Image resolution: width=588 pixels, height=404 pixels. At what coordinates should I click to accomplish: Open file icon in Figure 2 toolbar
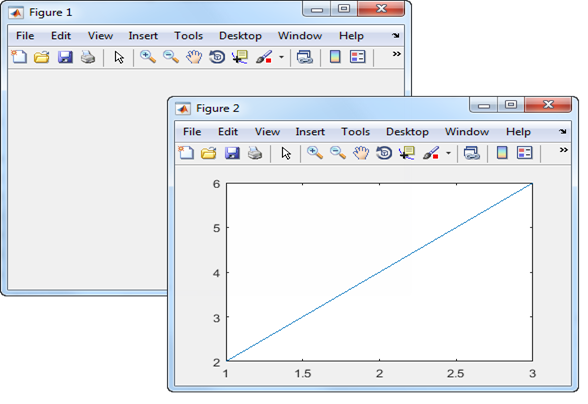[x=208, y=153]
